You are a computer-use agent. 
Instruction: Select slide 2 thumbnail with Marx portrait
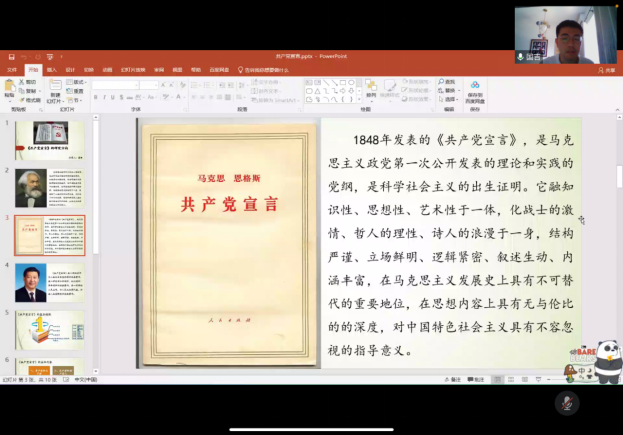point(50,188)
